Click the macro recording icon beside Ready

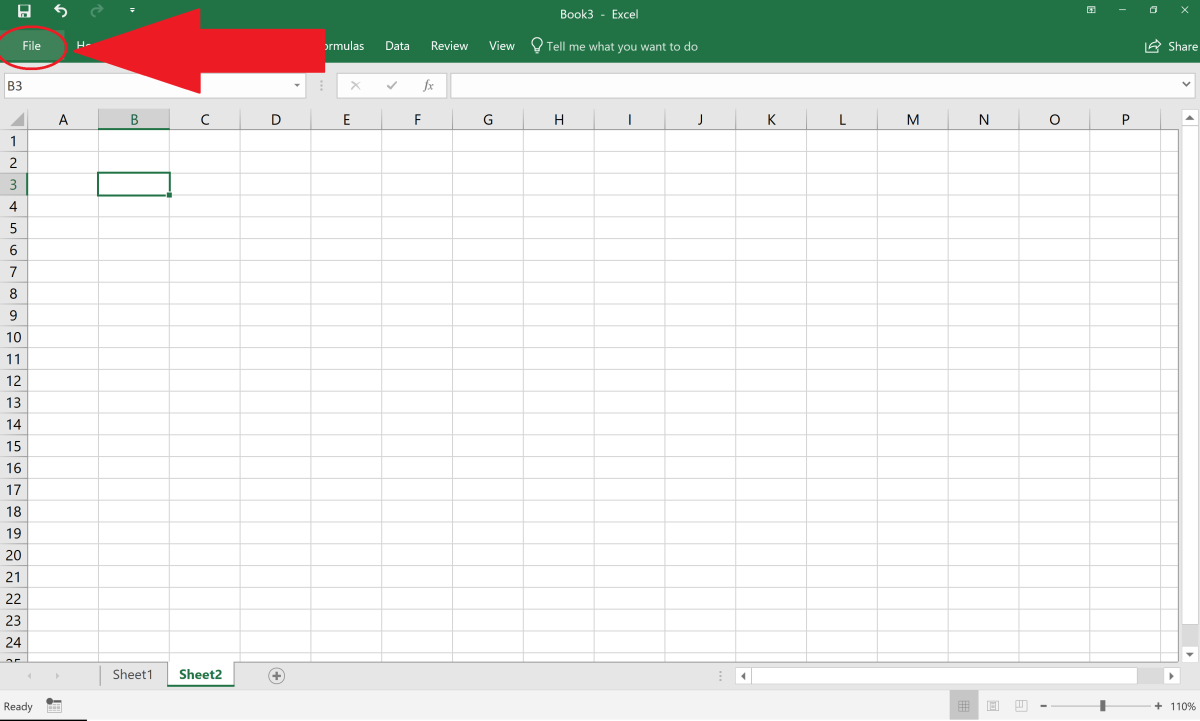54,706
